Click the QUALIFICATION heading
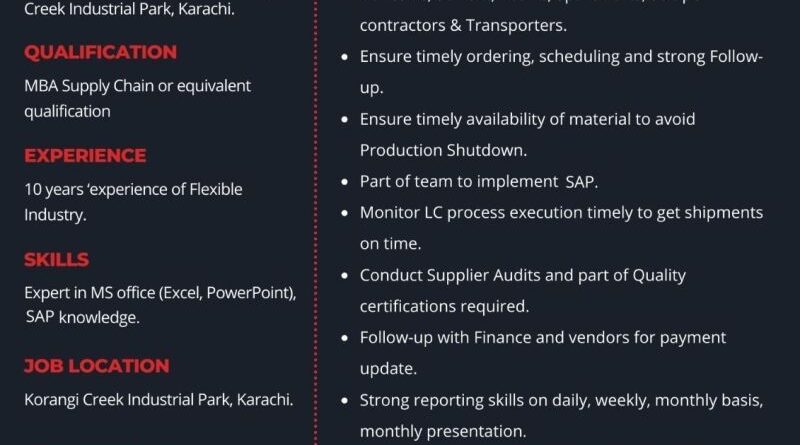Screen dimensions: 800x445 [100, 52]
